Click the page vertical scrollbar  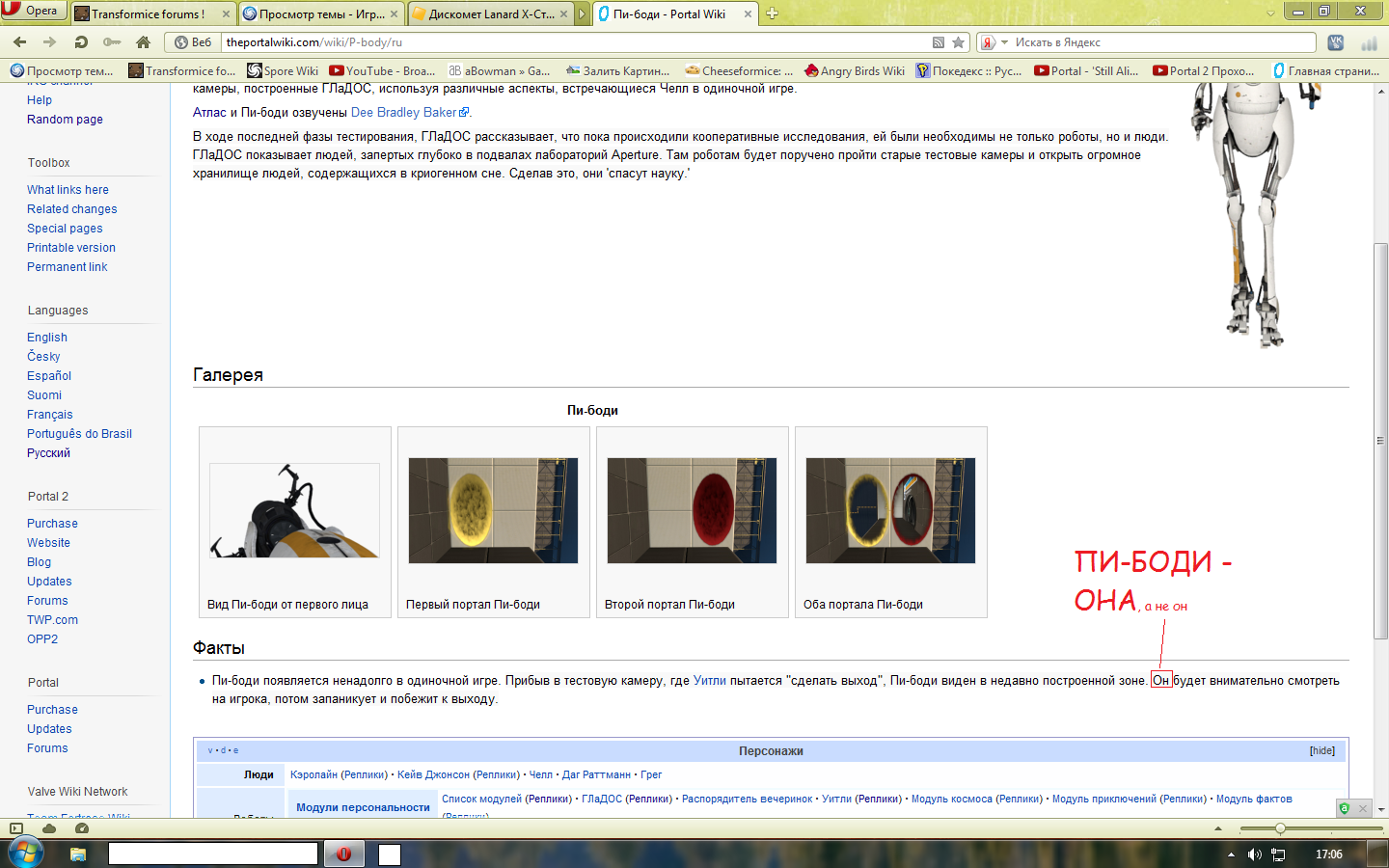click(x=1380, y=440)
